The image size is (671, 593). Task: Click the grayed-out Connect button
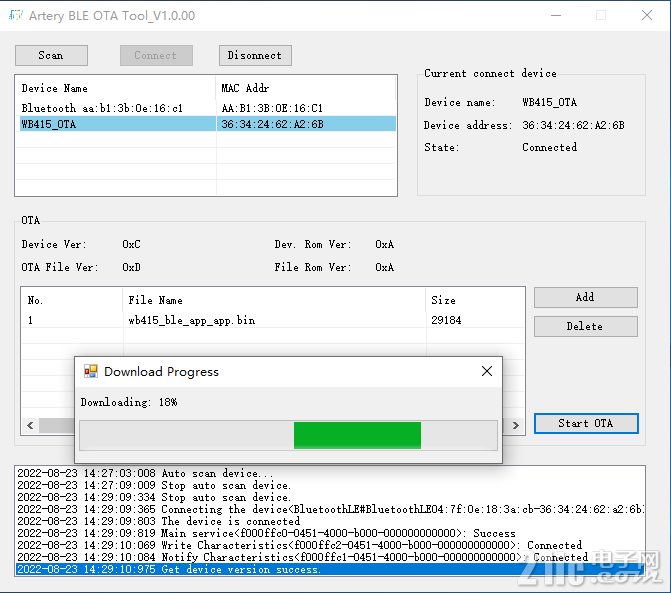(156, 56)
